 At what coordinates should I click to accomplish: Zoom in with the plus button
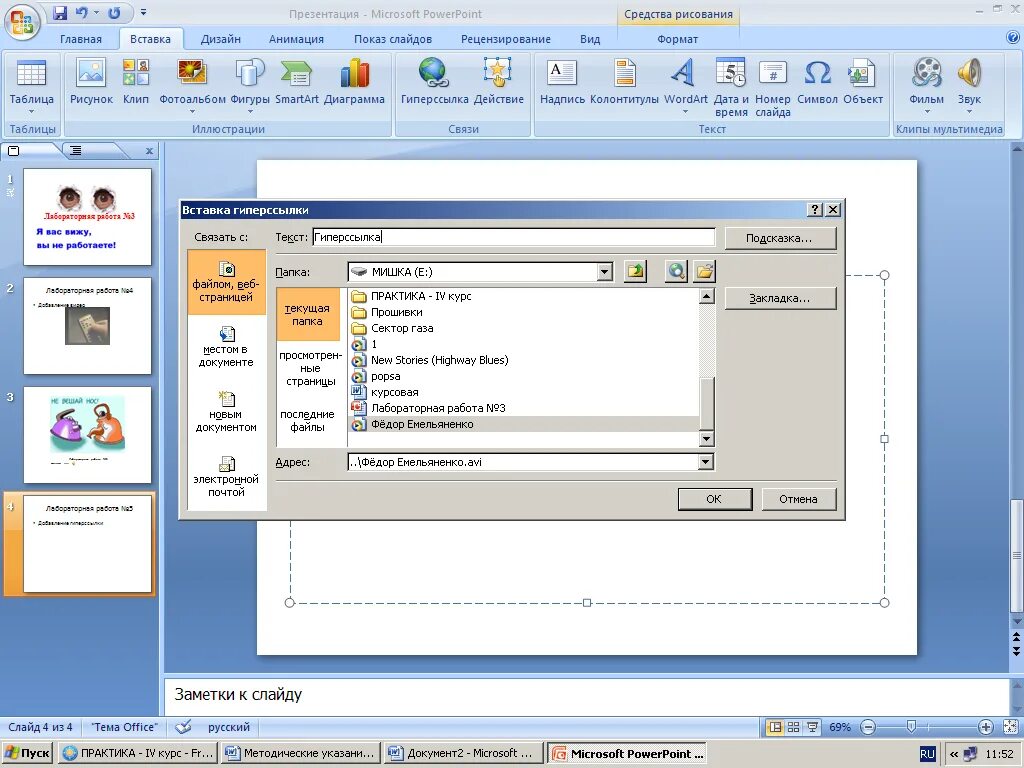[985, 727]
